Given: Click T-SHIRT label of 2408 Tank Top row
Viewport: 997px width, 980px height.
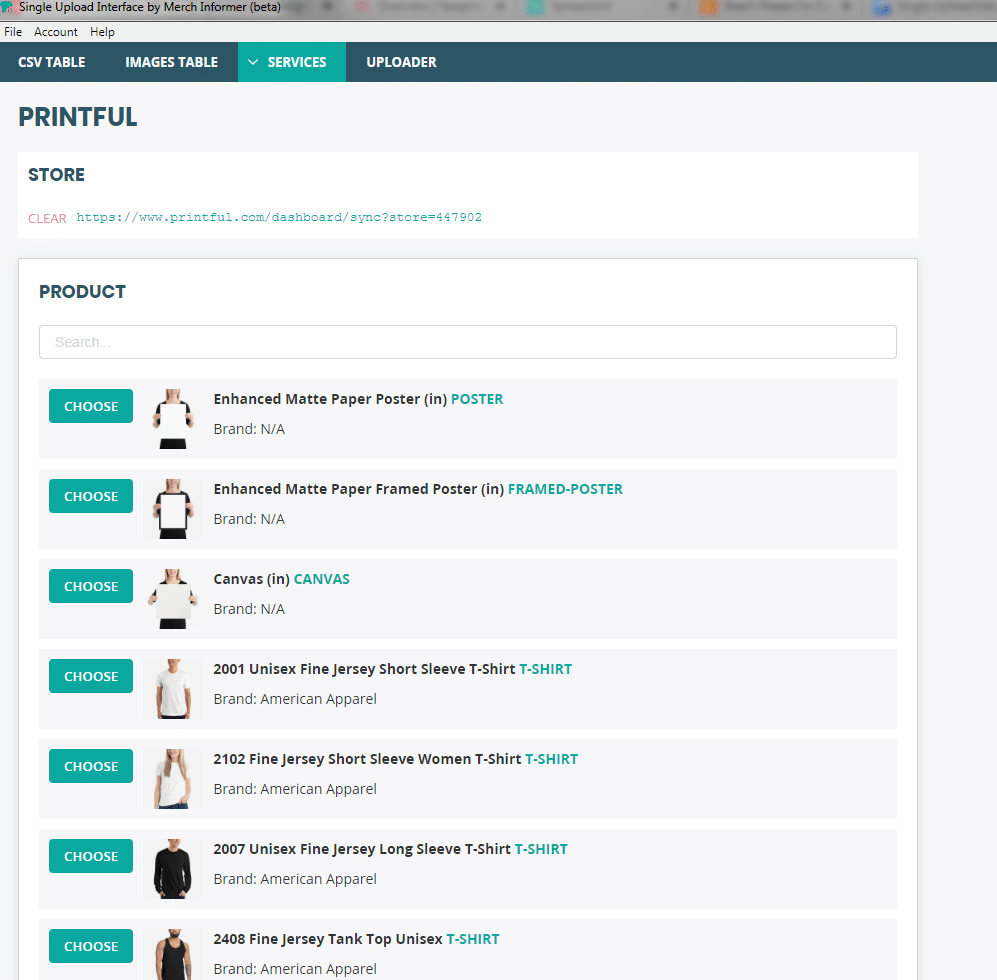Looking at the screenshot, I should click(x=473, y=939).
